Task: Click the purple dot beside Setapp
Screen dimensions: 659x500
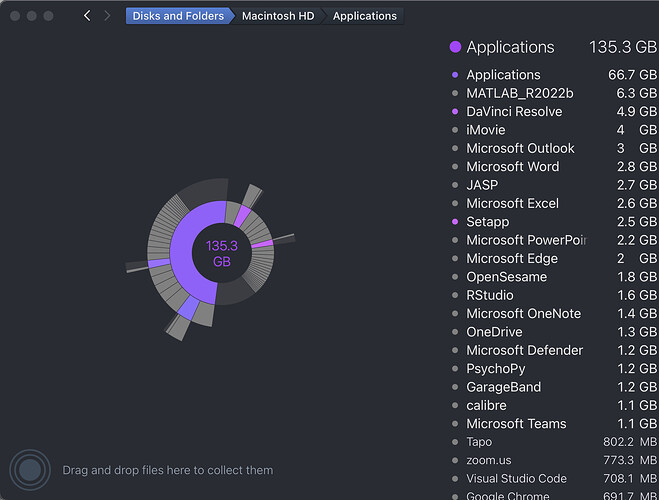Action: (455, 222)
